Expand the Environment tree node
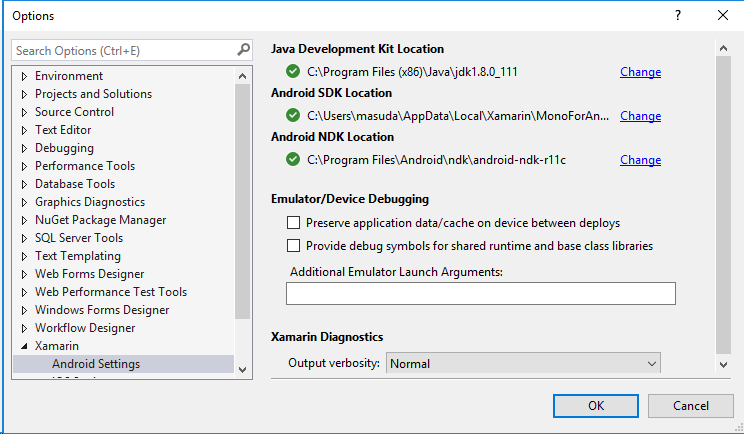744x434 pixels. pos(24,76)
